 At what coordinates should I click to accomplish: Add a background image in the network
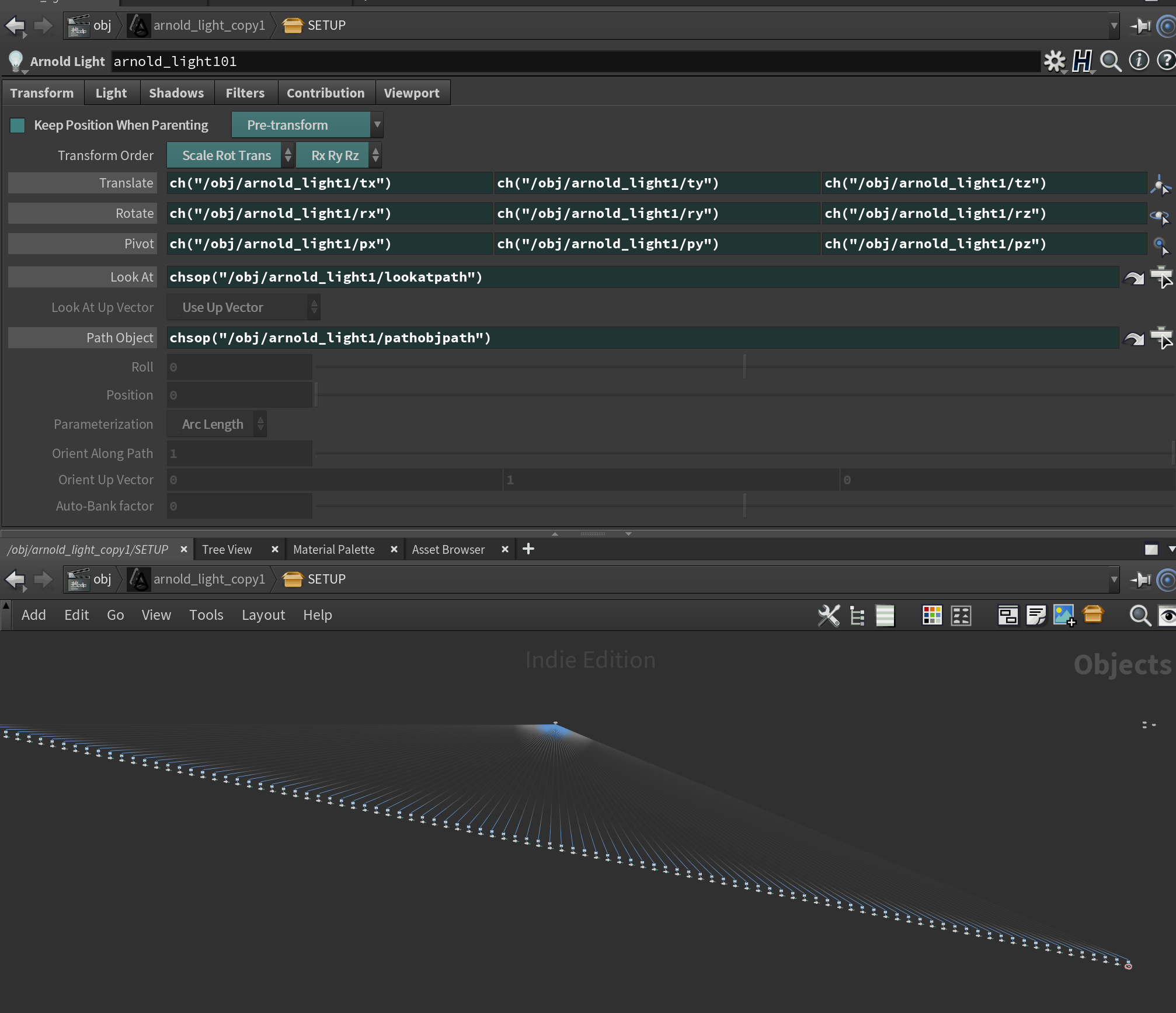(1064, 615)
